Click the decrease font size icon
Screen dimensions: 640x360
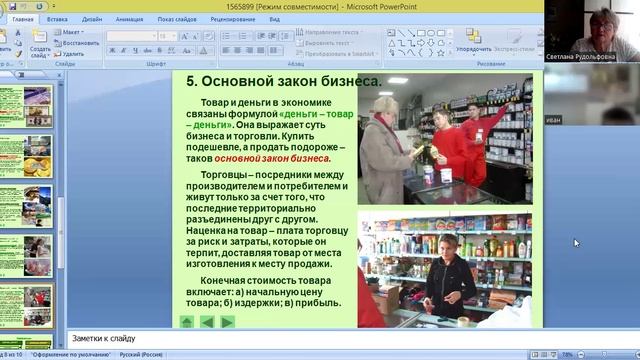(196, 36)
